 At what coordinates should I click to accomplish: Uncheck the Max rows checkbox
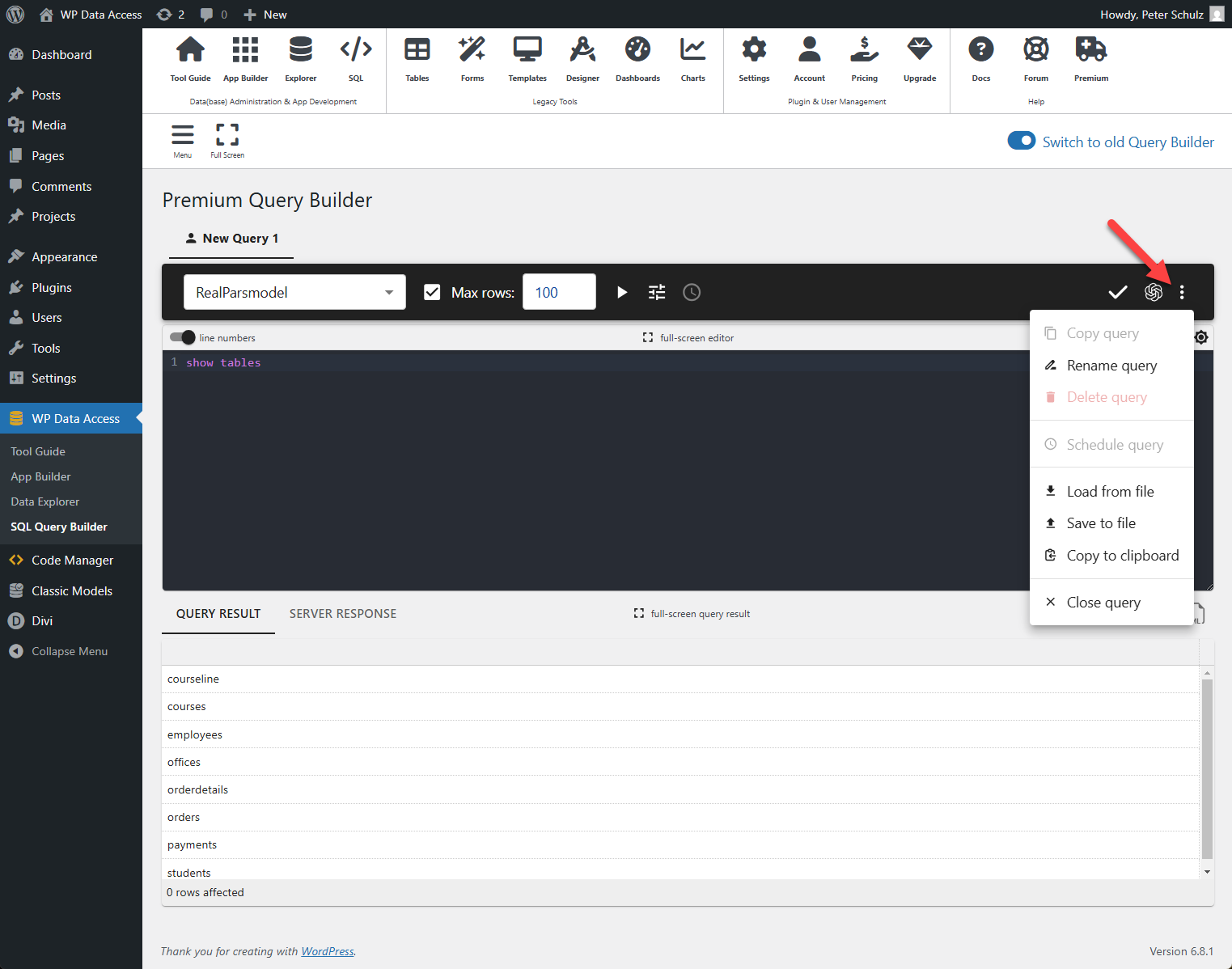coord(432,292)
